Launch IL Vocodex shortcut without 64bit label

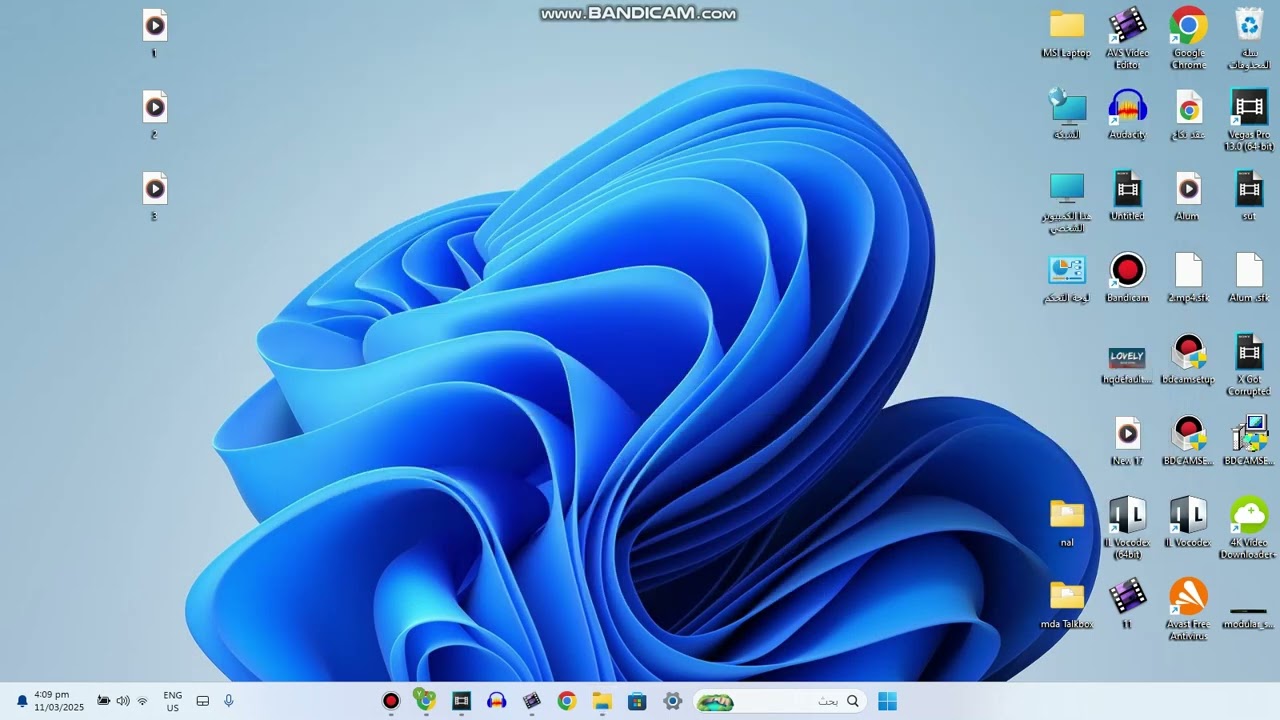[x=1188, y=523]
